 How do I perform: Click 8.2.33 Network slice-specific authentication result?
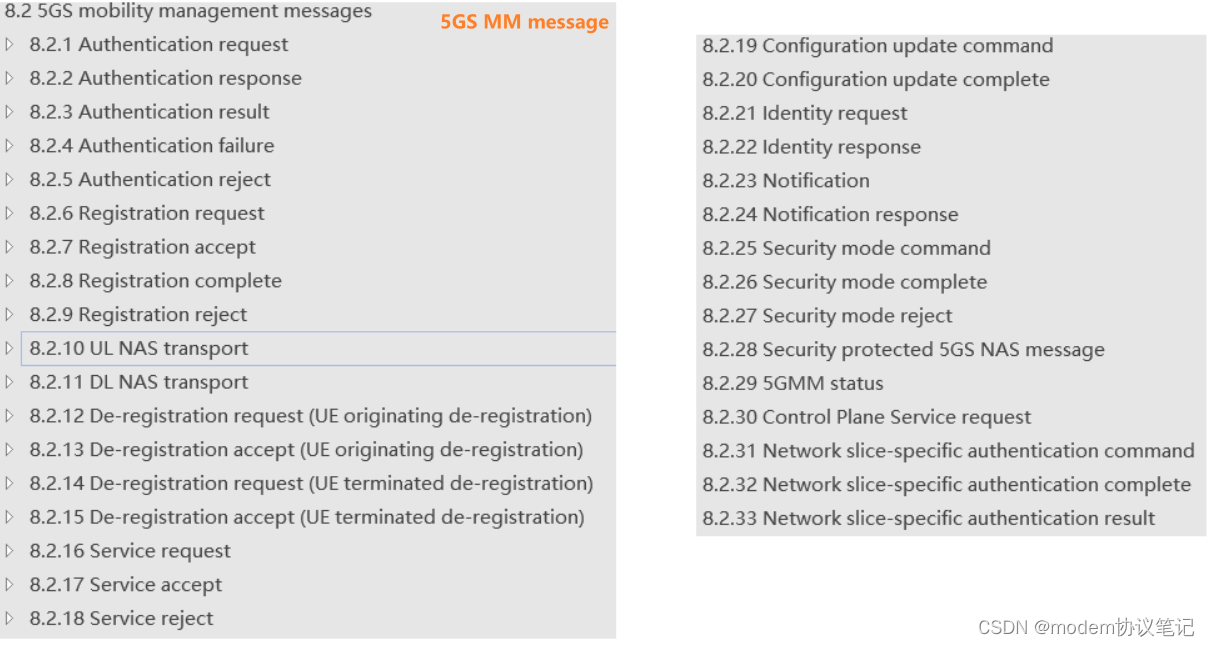point(928,518)
